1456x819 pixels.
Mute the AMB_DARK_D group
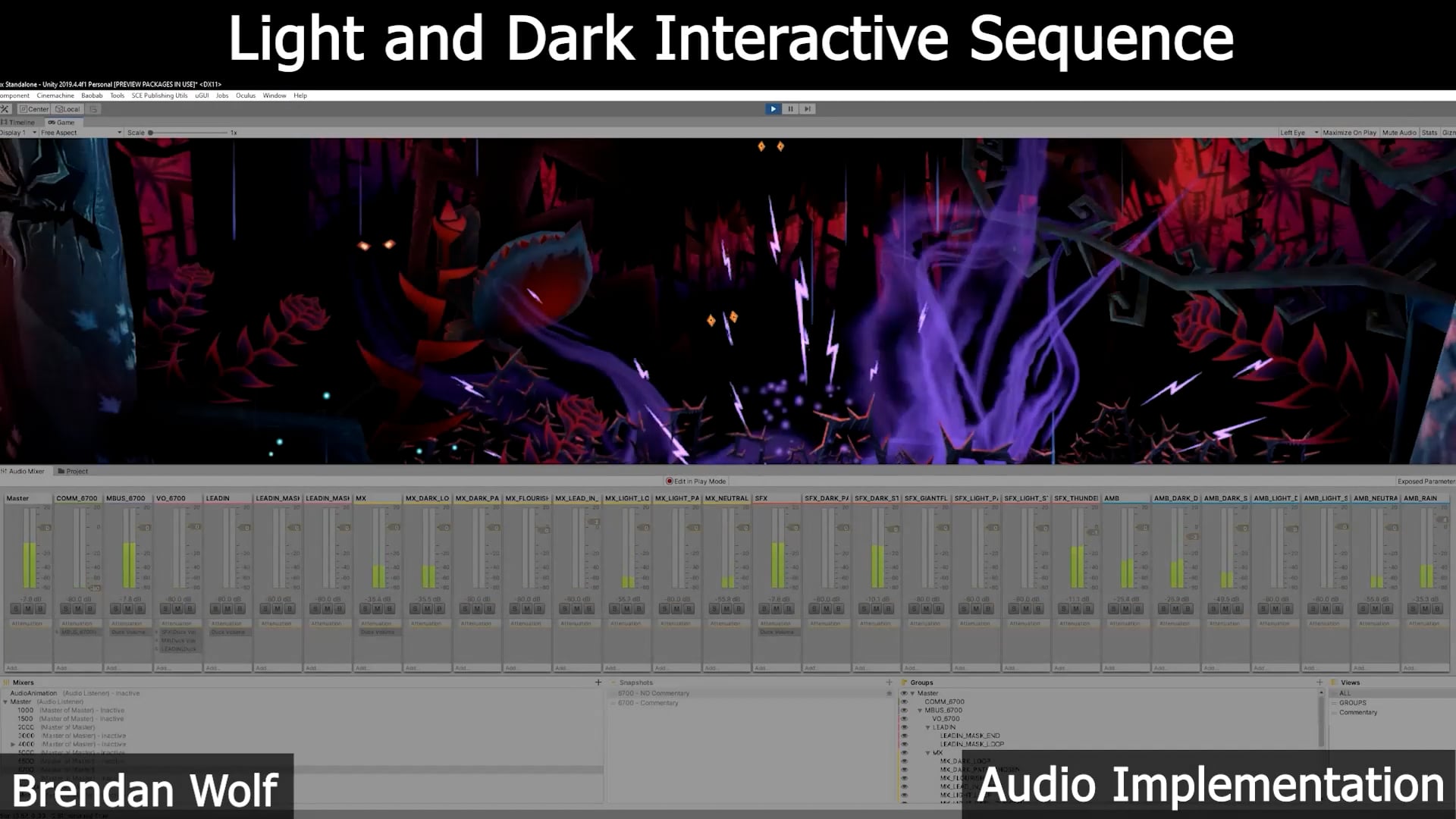1175,609
